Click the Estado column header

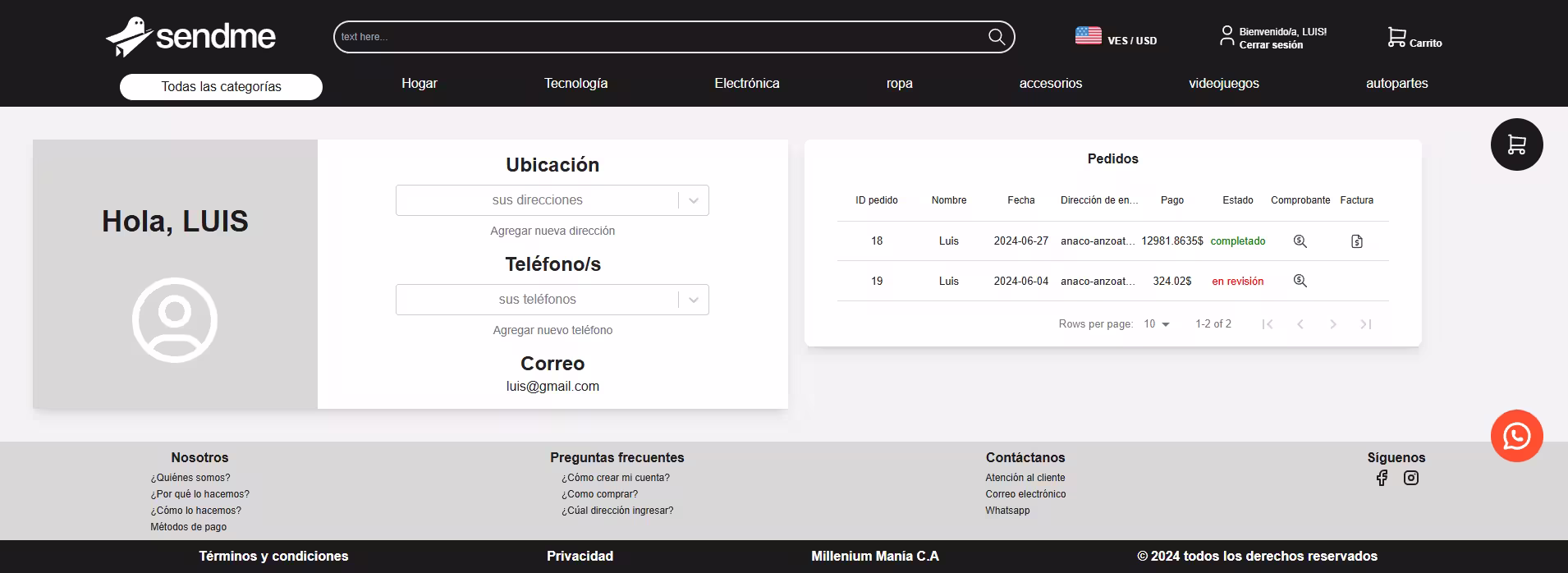[1237, 200]
